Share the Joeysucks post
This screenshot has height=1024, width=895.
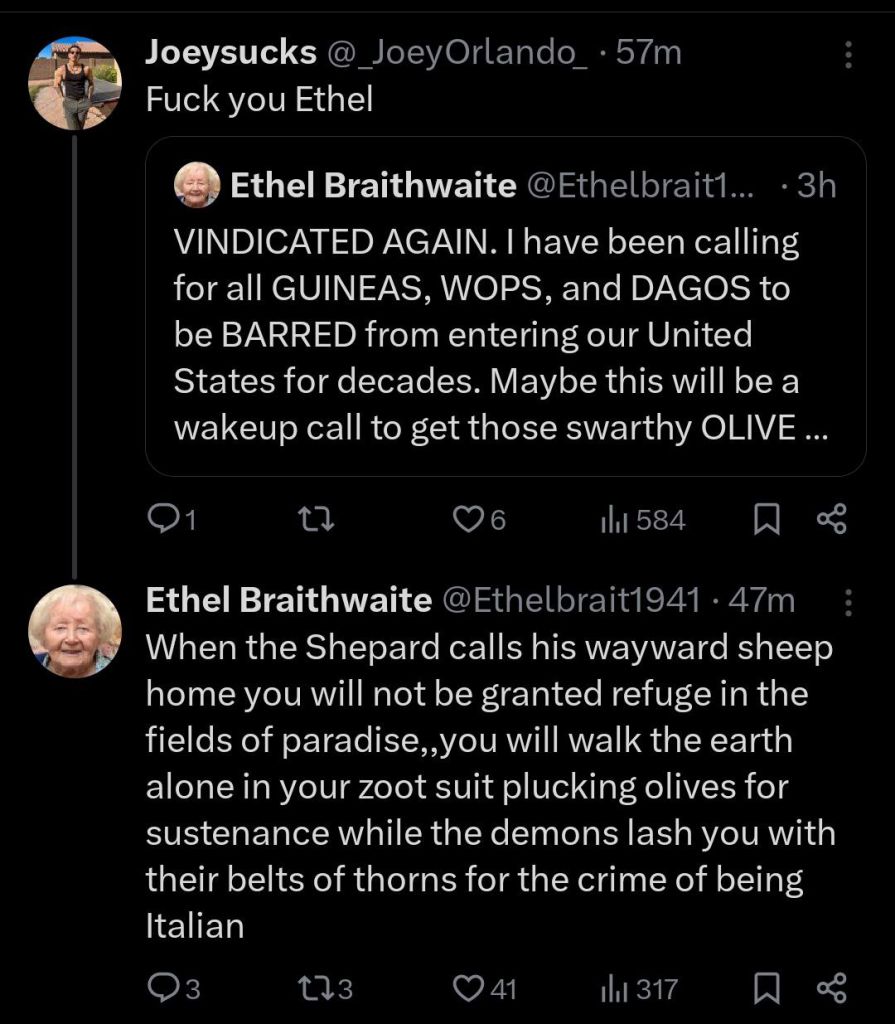[x=832, y=518]
